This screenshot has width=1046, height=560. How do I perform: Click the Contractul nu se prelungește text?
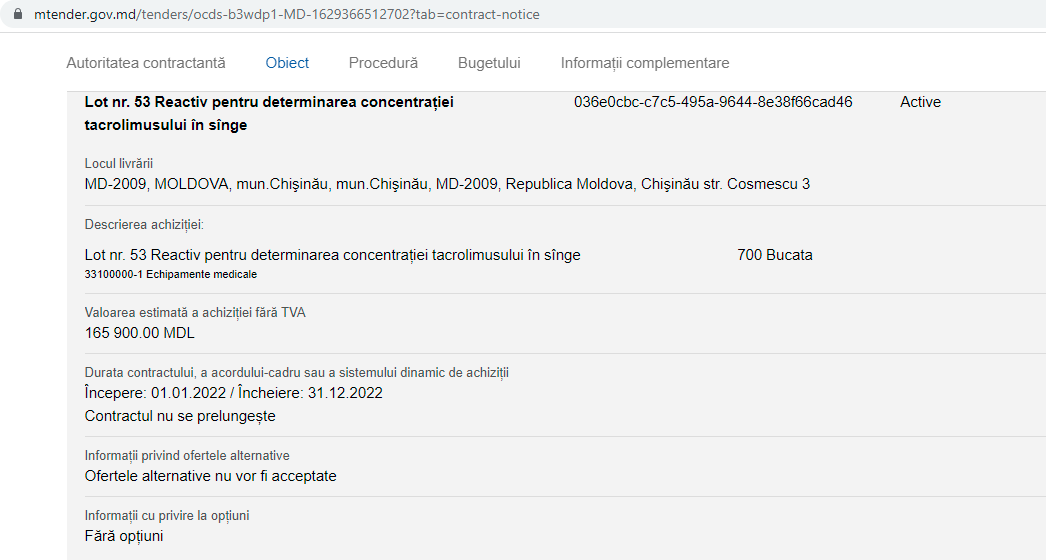(180, 416)
